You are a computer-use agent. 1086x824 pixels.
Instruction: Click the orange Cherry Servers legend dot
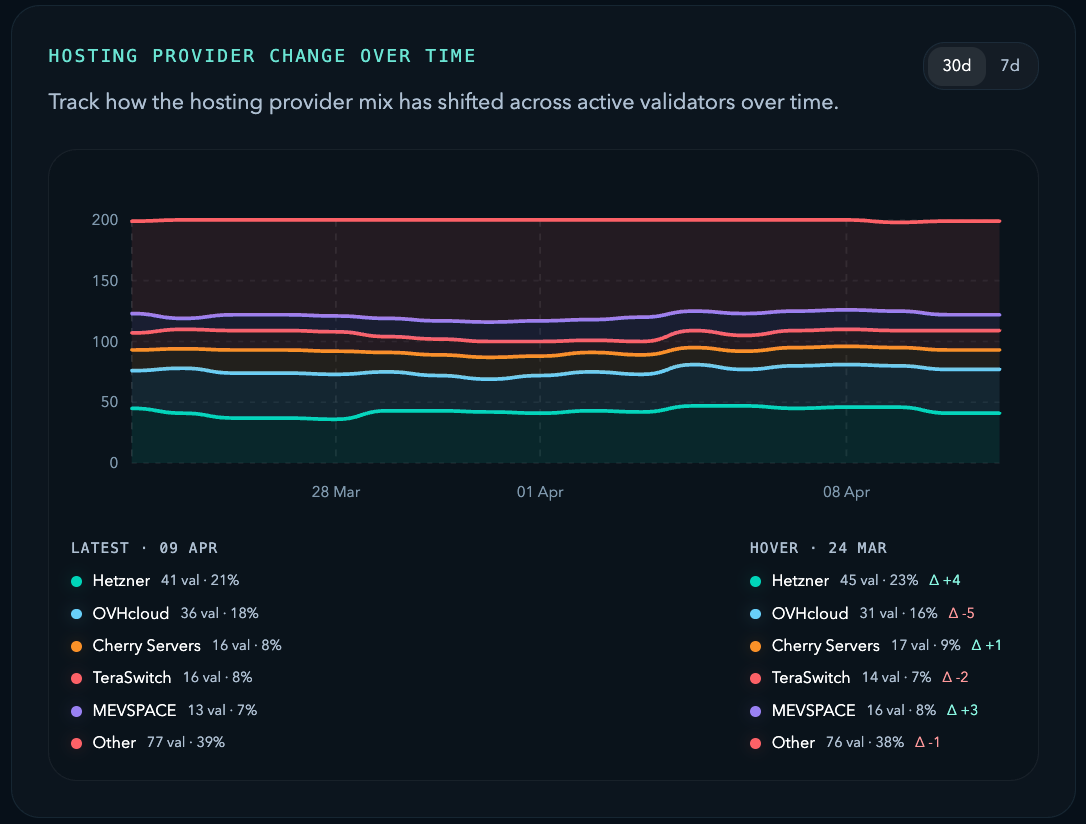coord(75,645)
